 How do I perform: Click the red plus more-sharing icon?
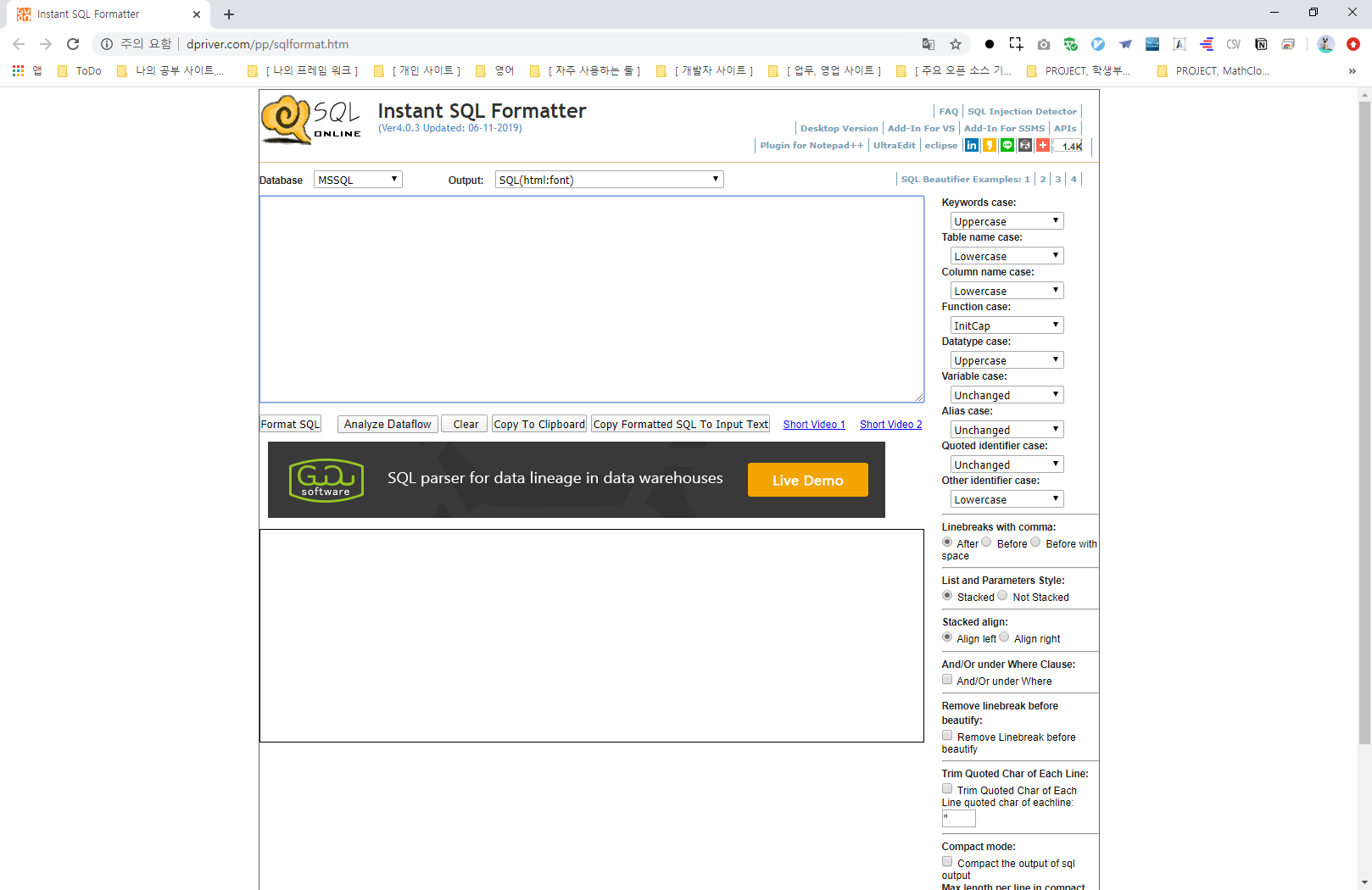(x=1043, y=145)
